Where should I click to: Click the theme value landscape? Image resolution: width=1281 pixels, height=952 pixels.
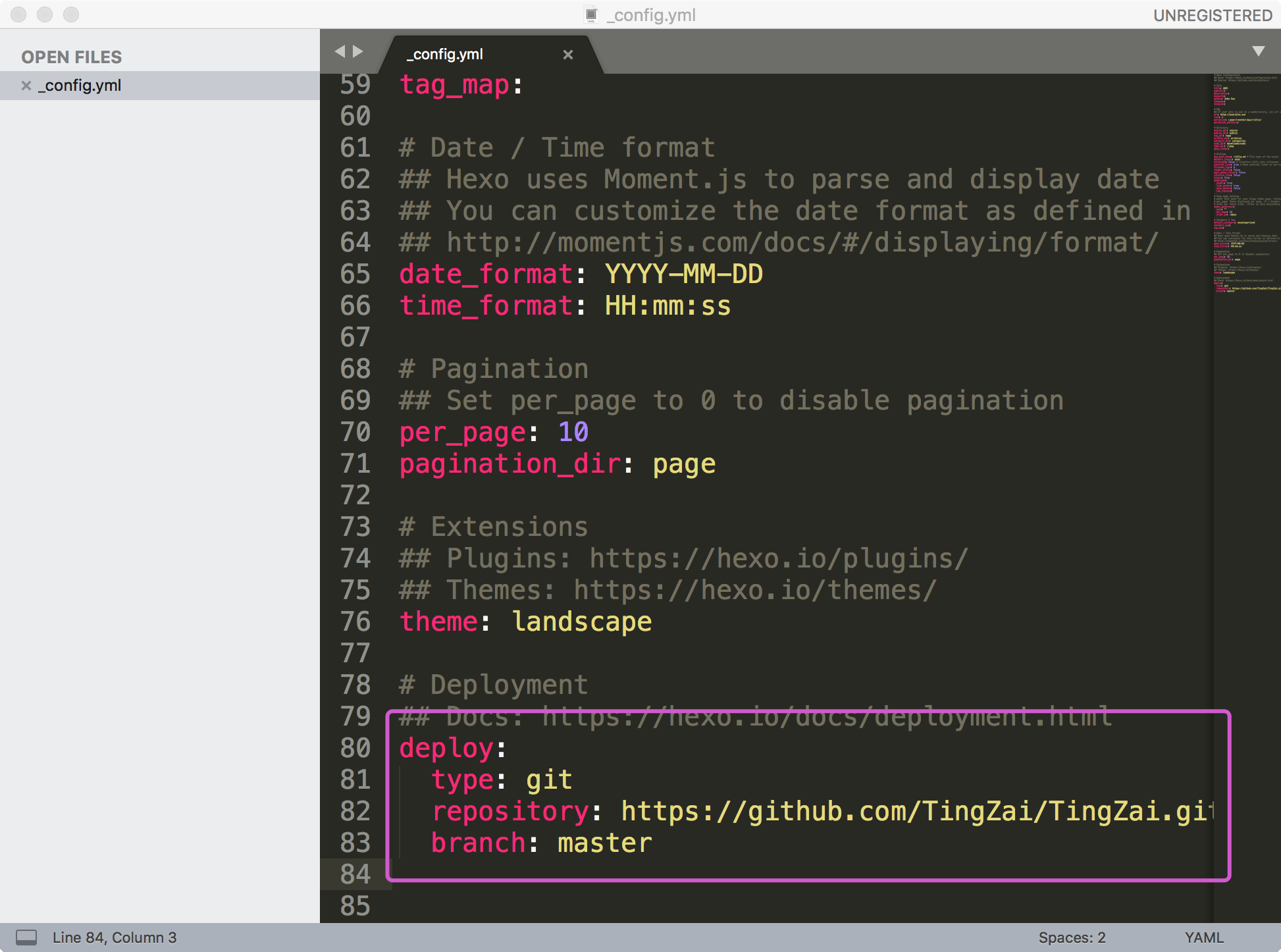582,622
